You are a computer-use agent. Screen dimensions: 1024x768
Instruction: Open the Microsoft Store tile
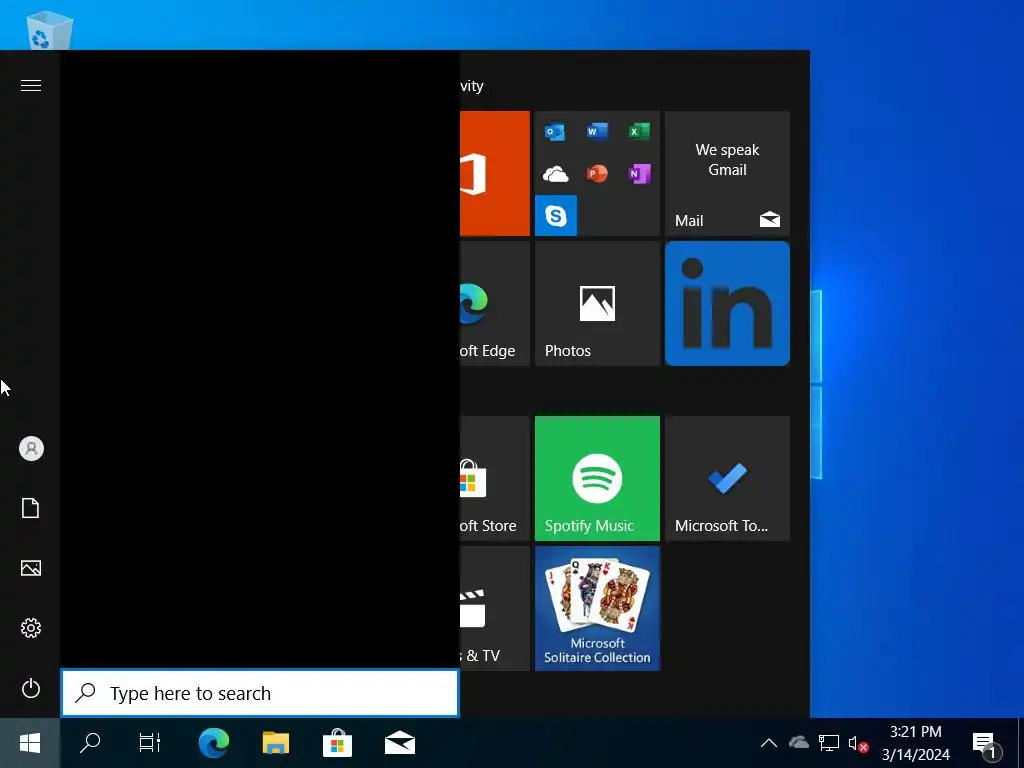click(494, 478)
